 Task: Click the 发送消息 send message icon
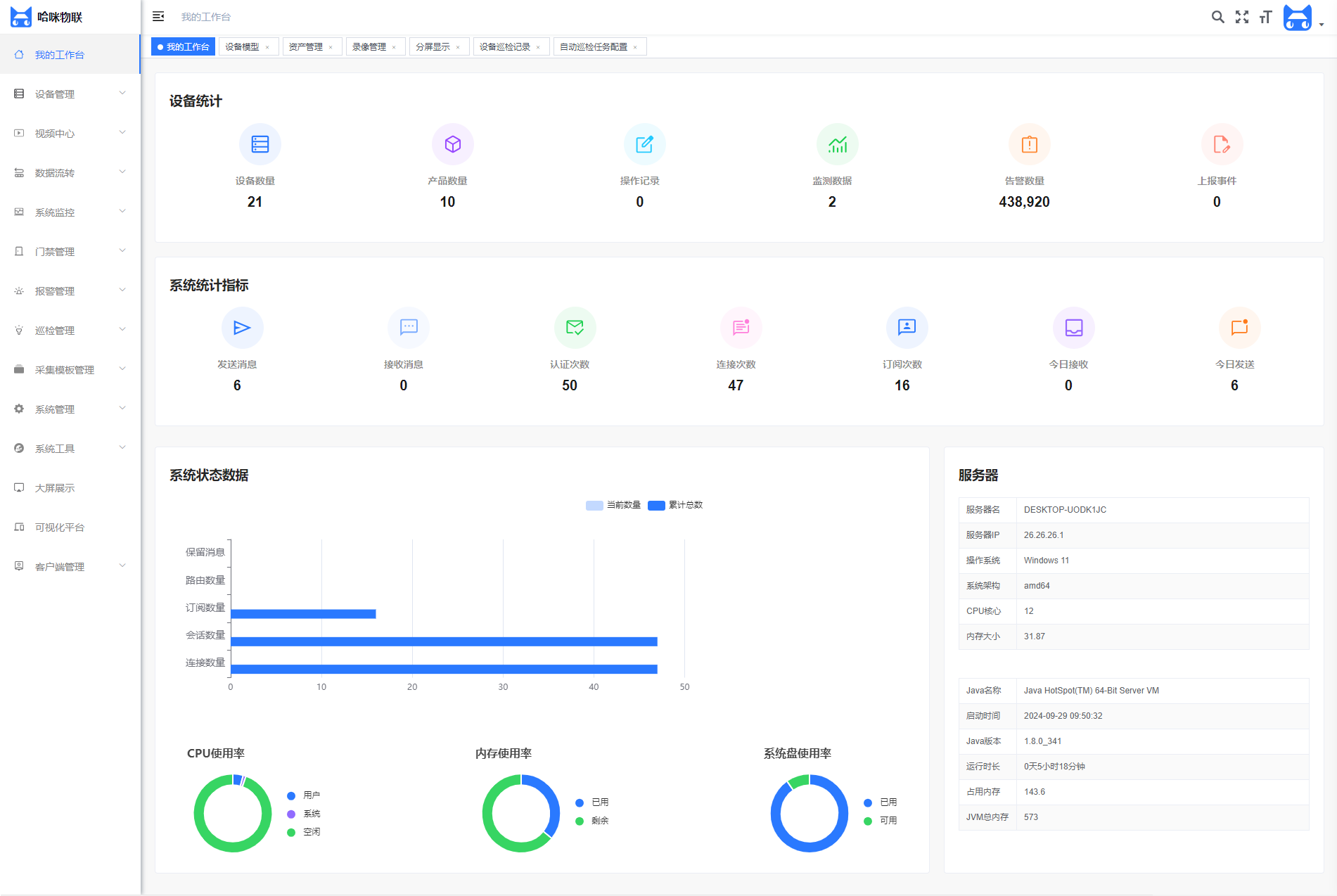tap(242, 328)
